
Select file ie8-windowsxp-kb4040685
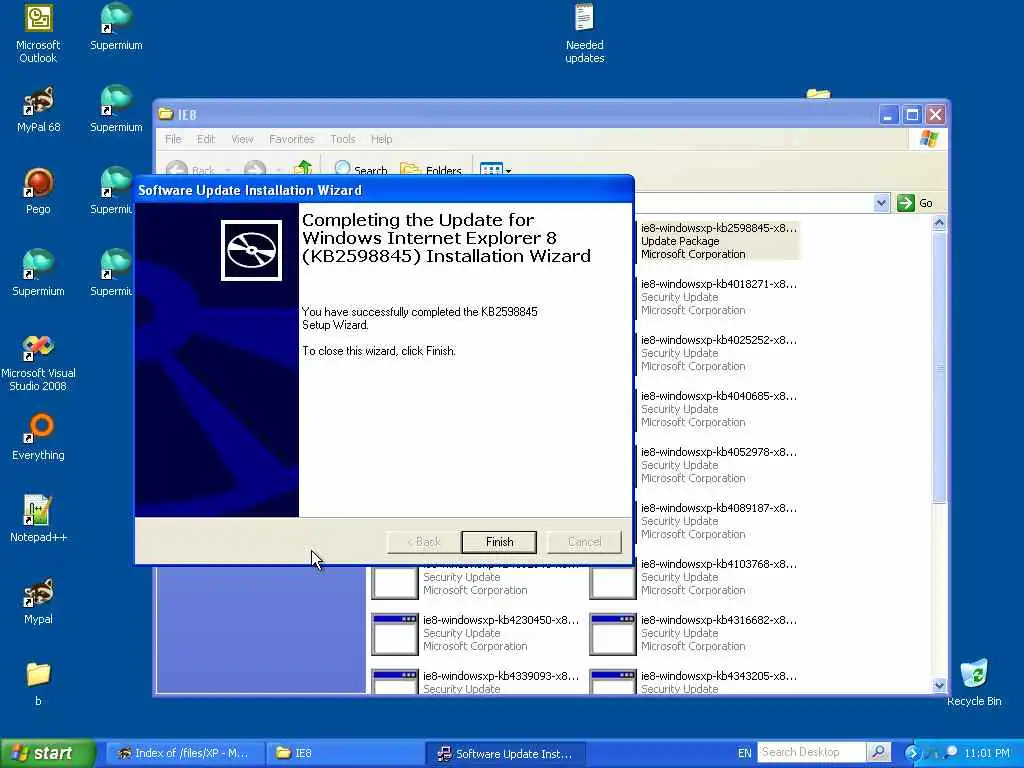[718, 409]
